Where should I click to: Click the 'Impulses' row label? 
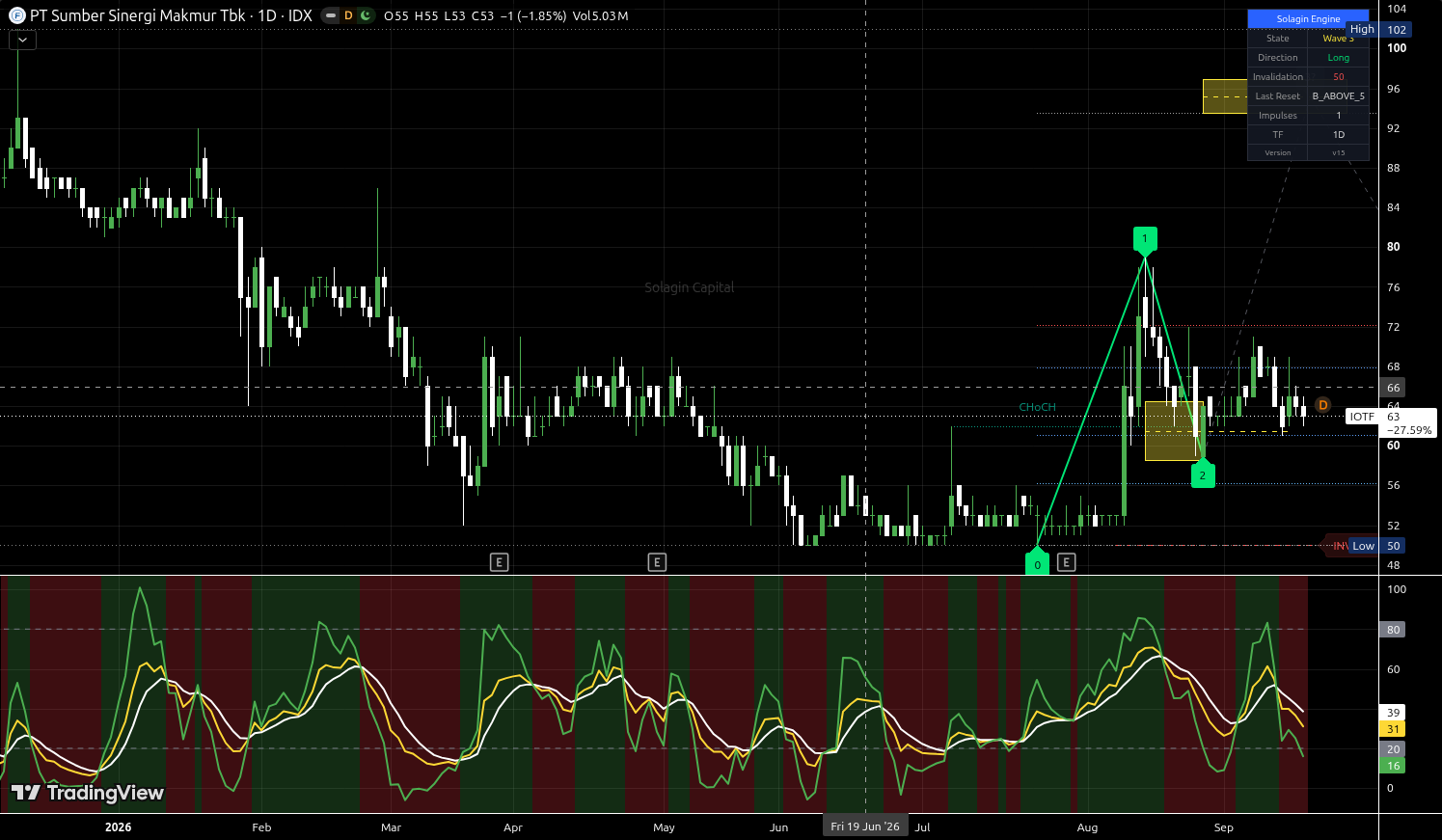pos(1277,116)
